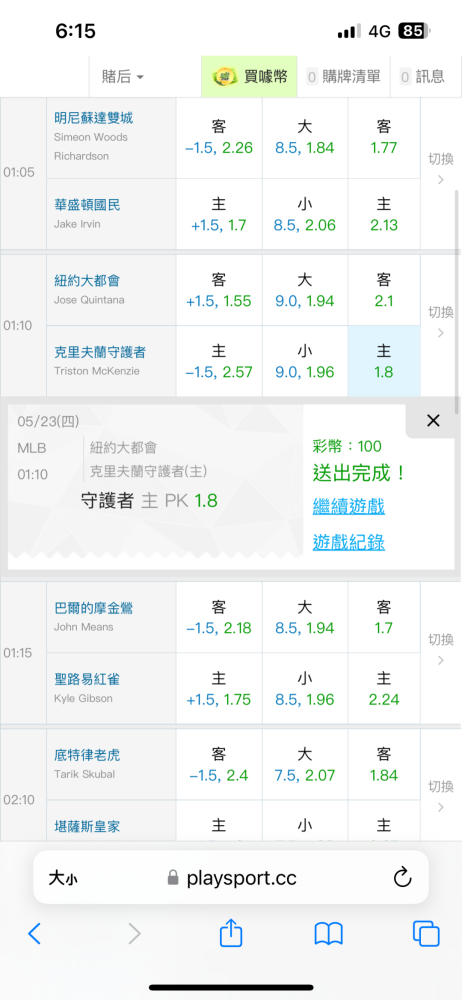Viewport: 462px width, 1000px height.
Task: Tap the reload page icon
Action: click(x=402, y=878)
